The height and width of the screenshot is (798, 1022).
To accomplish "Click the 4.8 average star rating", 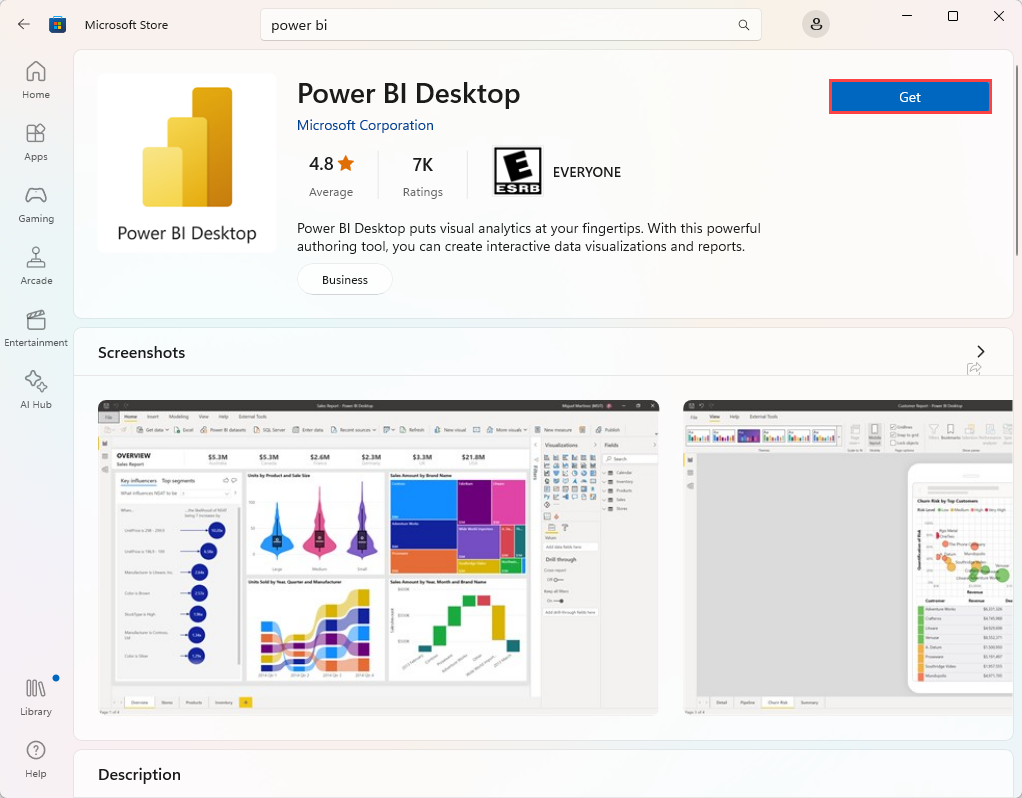I will [x=331, y=175].
